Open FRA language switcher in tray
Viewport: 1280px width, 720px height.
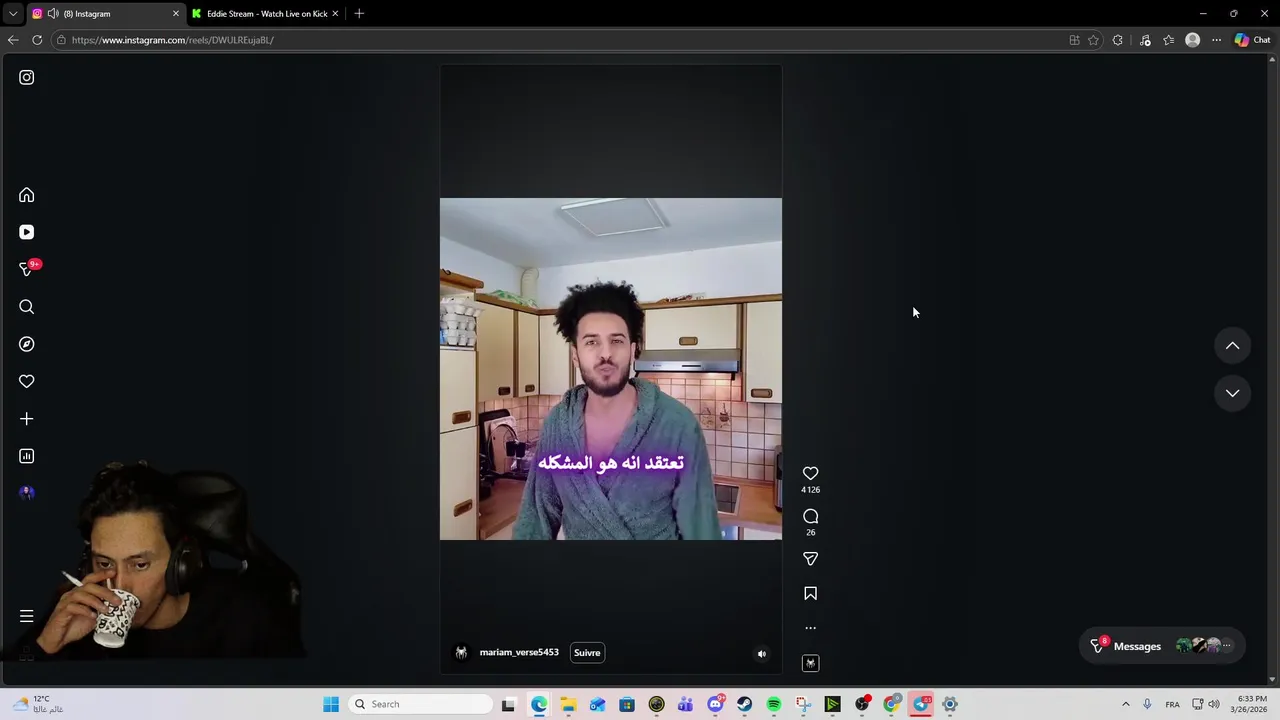pos(1172,704)
